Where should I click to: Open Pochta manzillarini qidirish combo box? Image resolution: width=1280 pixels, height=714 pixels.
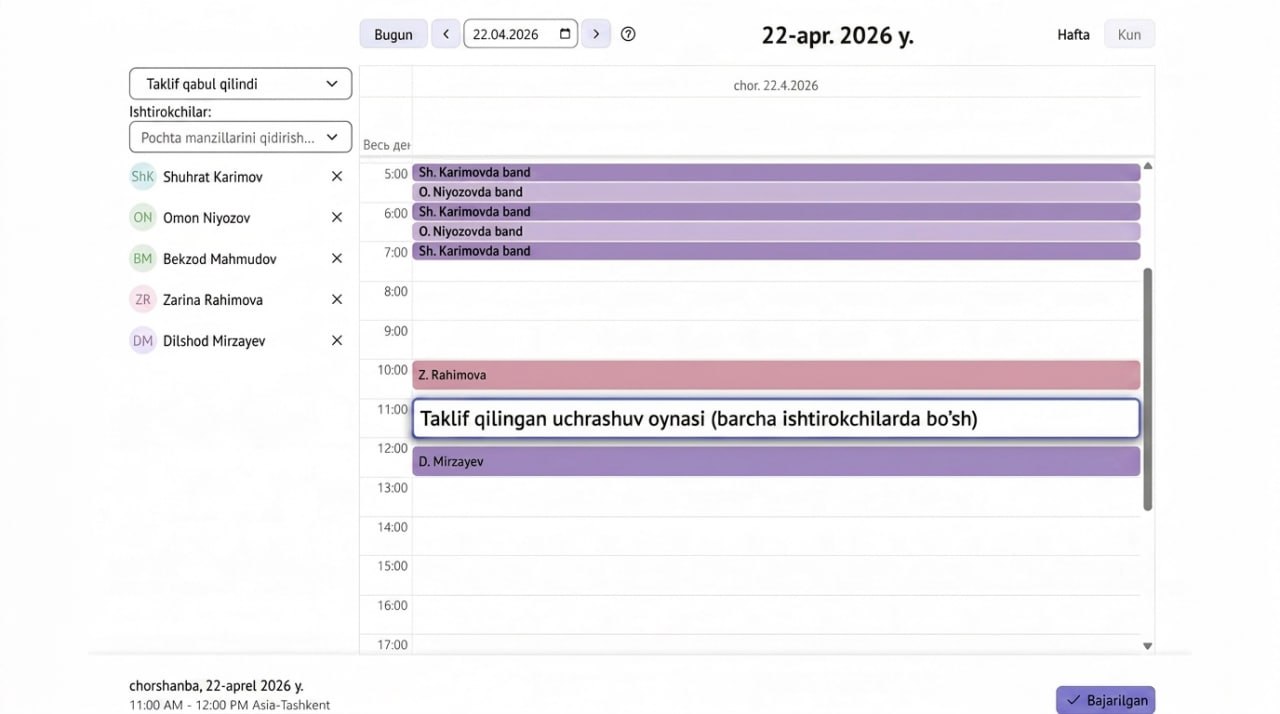pyautogui.click(x=240, y=137)
